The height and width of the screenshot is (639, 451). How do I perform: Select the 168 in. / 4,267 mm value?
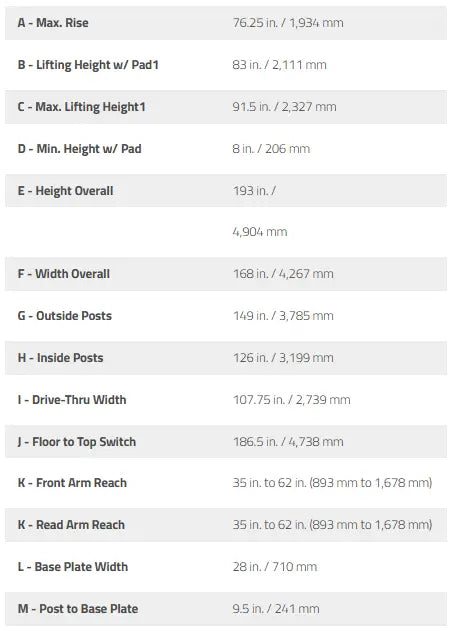coord(283,274)
